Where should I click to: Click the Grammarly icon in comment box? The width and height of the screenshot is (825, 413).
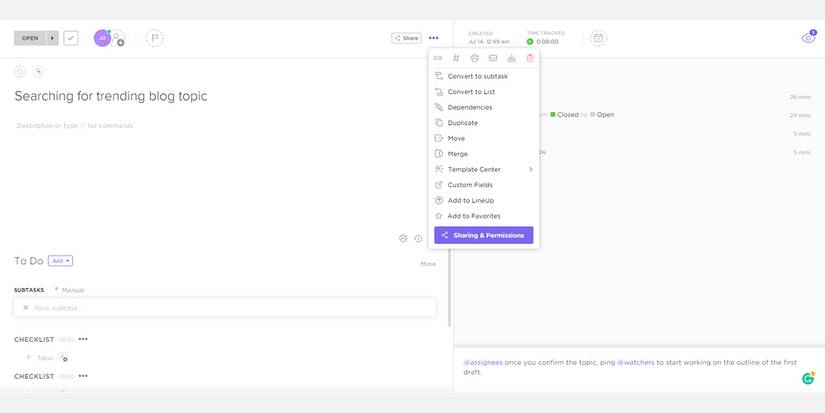click(x=808, y=378)
